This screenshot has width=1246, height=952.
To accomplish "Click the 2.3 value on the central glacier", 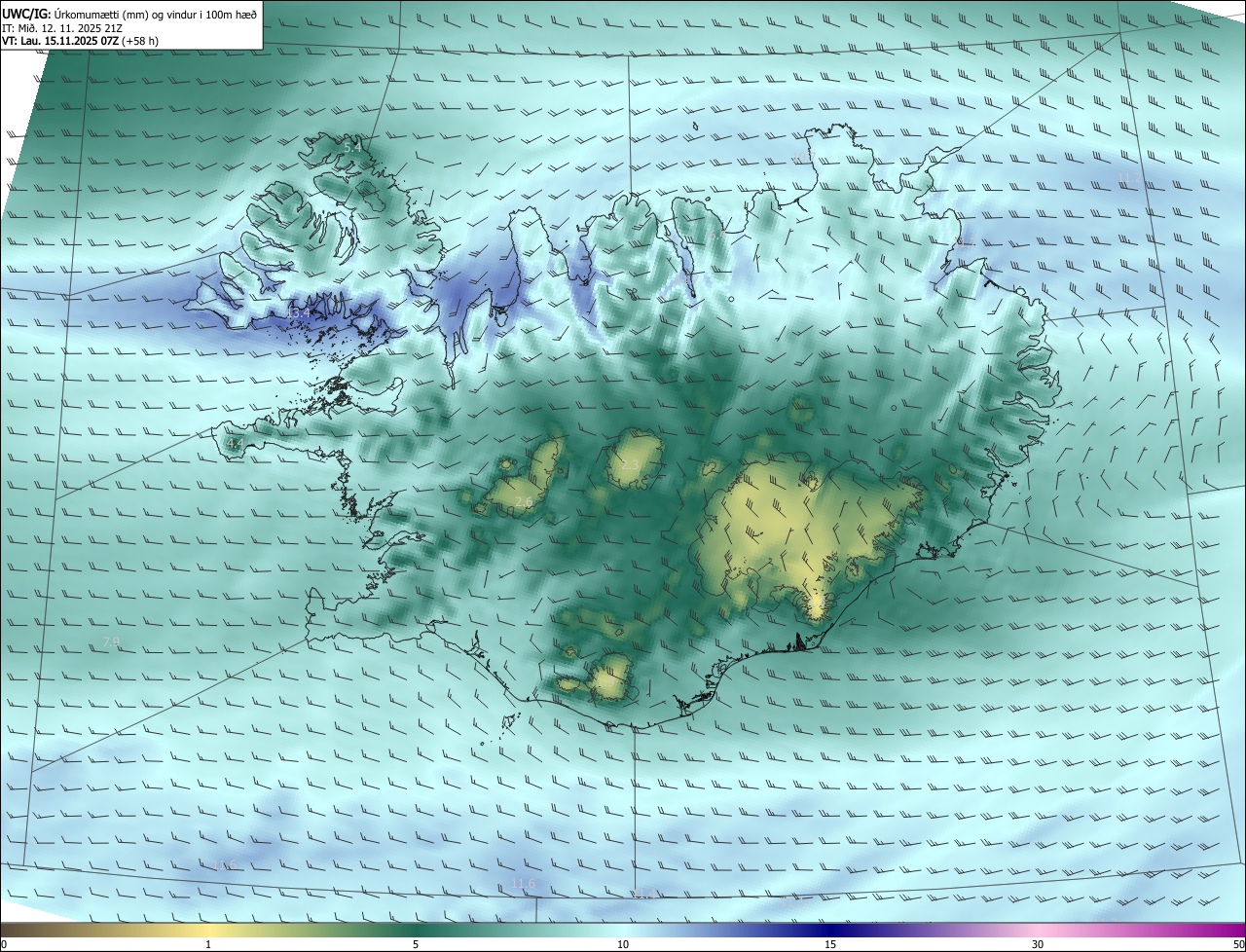I will tap(631, 465).
